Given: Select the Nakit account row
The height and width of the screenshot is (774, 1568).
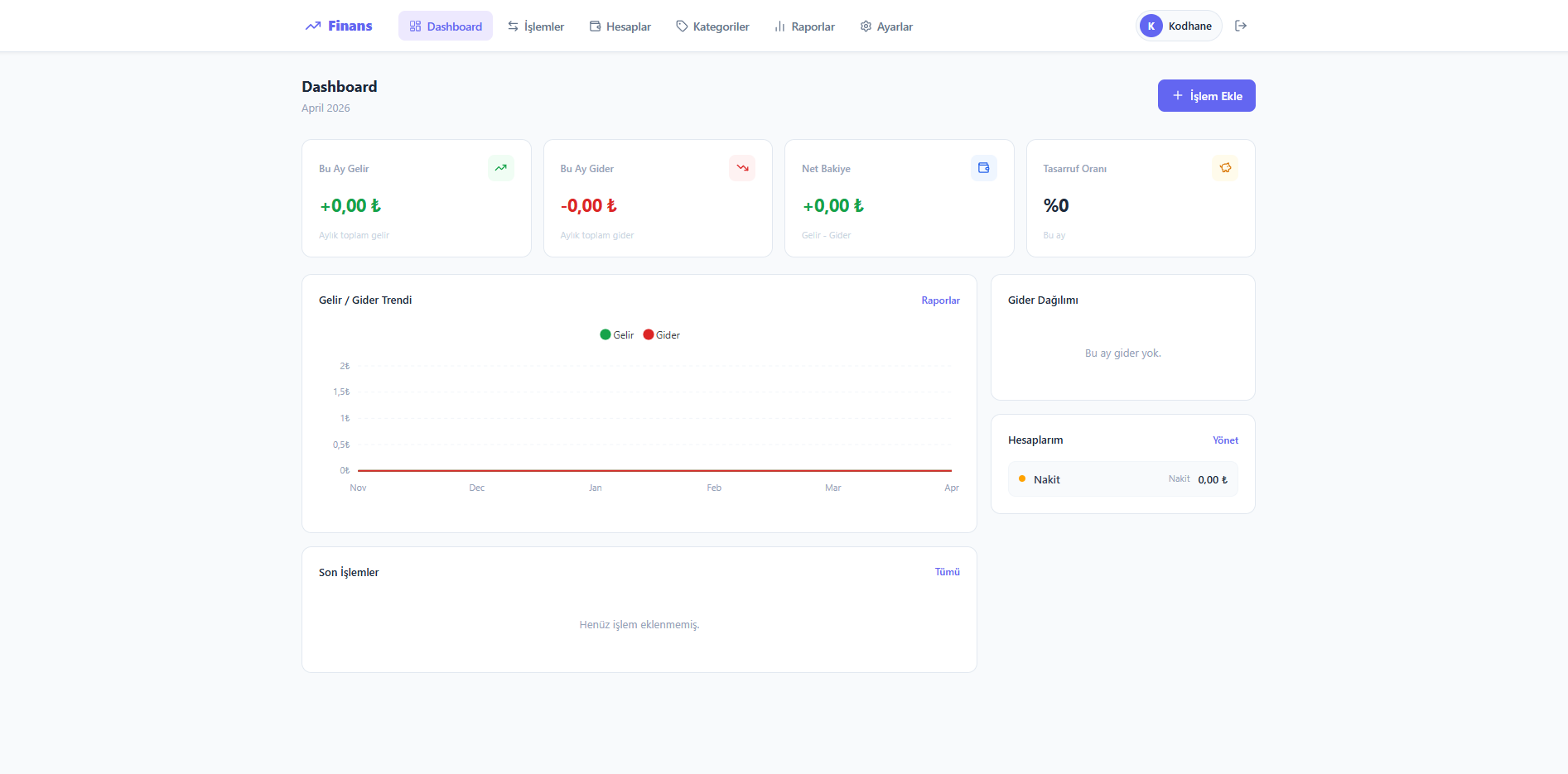Looking at the screenshot, I should tap(1123, 479).
